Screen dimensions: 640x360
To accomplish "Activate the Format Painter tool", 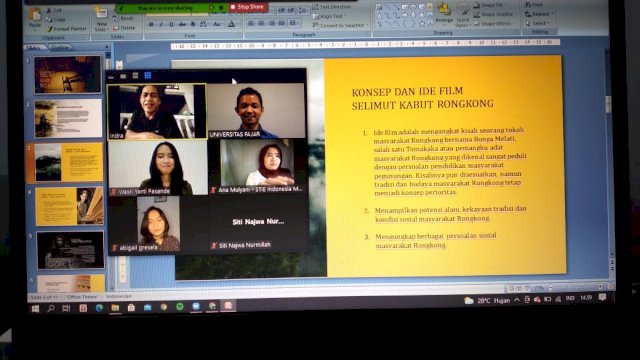I will tap(67, 29).
